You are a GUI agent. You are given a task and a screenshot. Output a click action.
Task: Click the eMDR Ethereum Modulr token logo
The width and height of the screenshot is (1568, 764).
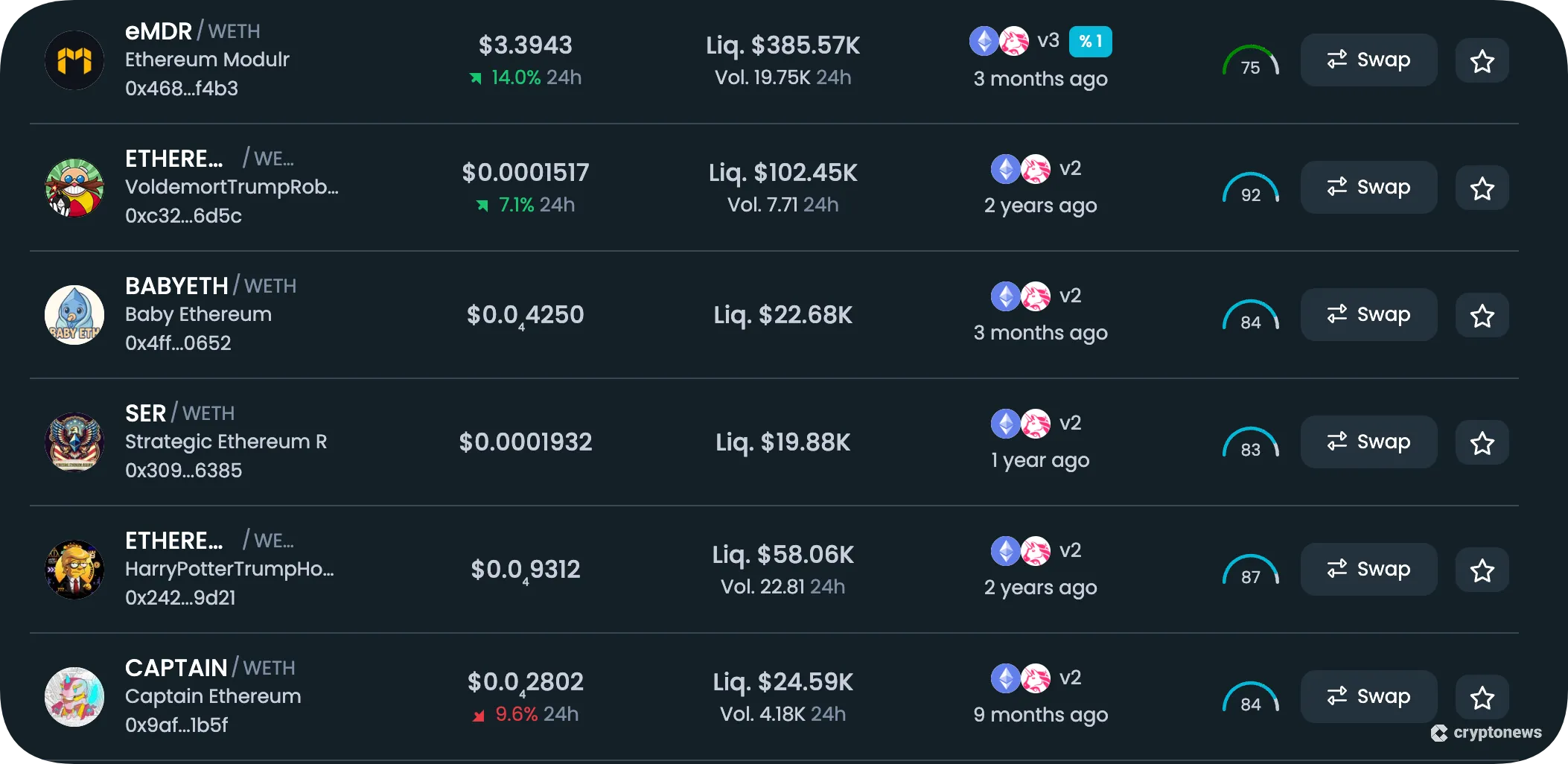[74, 60]
